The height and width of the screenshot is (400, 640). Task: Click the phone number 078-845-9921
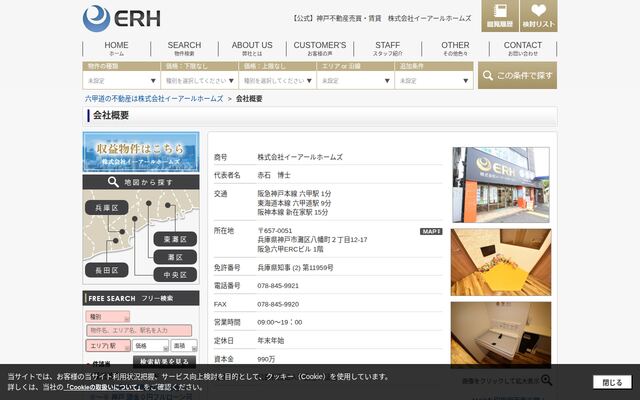[x=278, y=286]
